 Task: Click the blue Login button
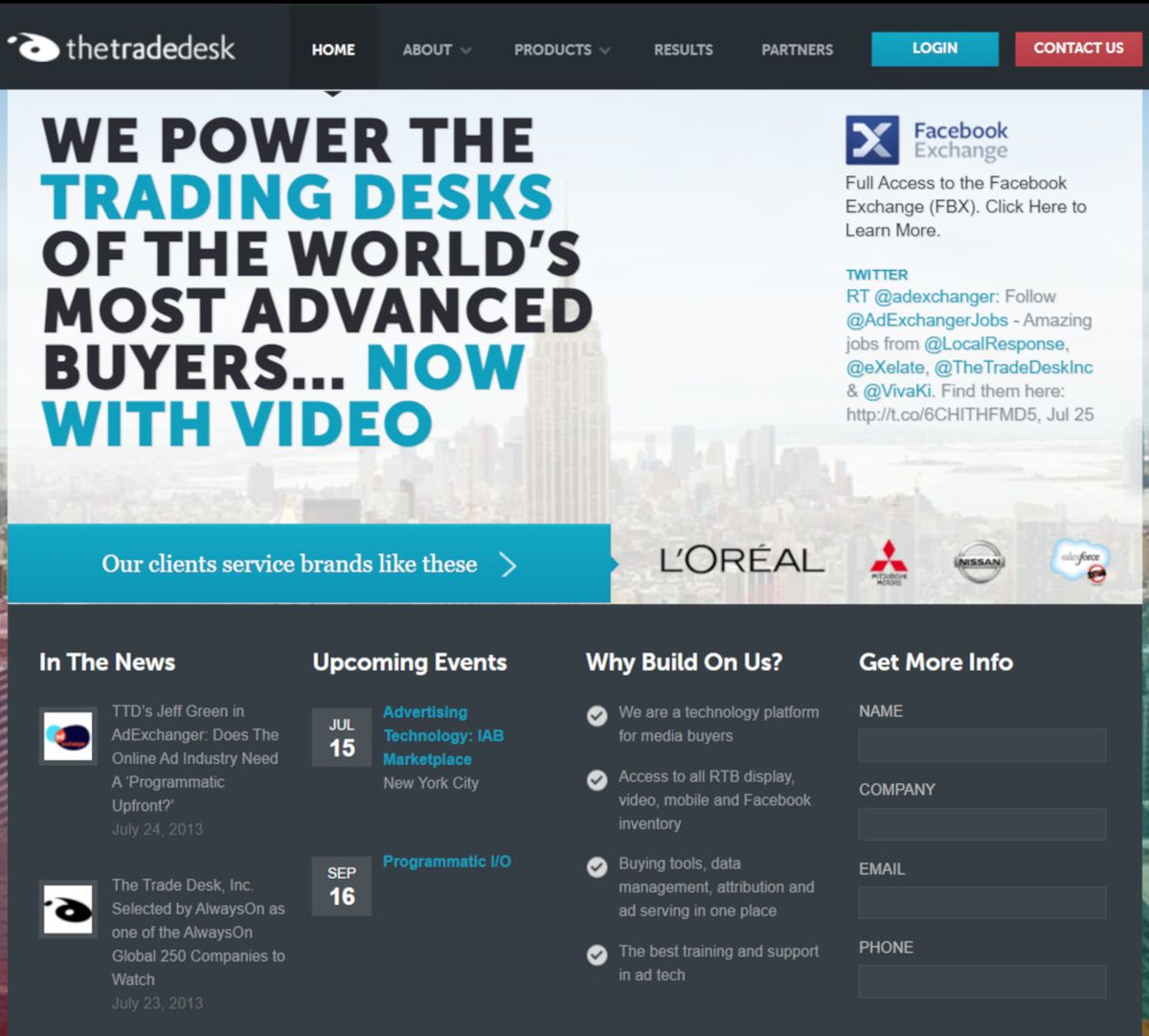pyautogui.click(x=935, y=49)
